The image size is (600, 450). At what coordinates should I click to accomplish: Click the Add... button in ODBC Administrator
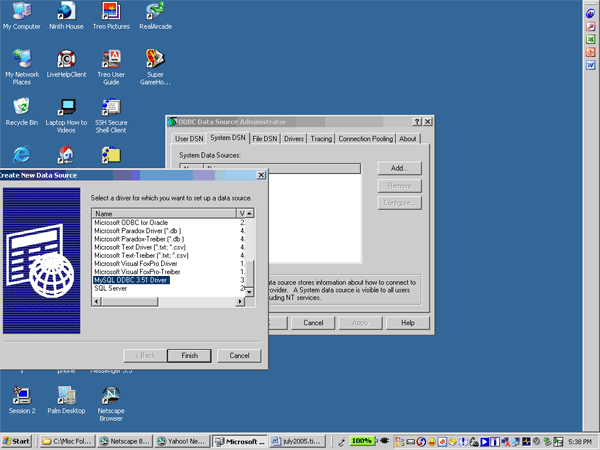399,168
